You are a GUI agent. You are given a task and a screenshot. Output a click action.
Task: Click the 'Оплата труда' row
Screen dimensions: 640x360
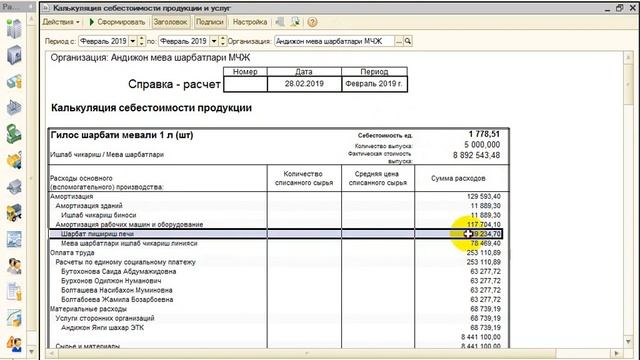coord(279,253)
